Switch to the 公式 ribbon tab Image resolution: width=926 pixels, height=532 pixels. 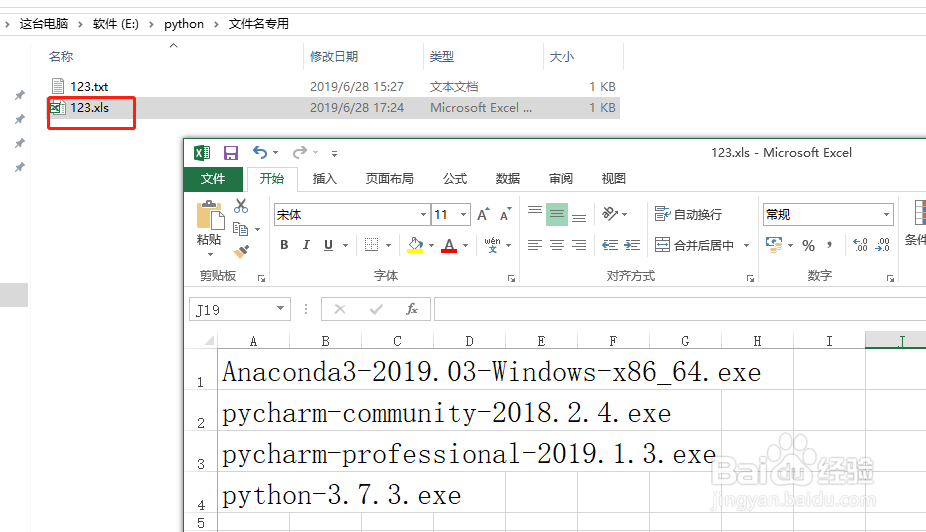(455, 179)
